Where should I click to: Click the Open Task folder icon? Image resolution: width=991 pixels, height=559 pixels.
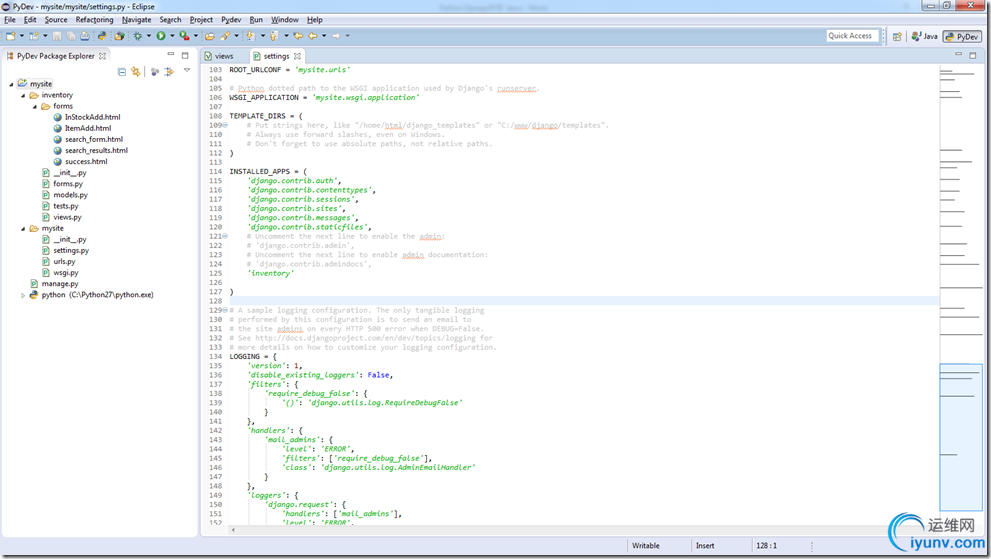click(x=210, y=36)
